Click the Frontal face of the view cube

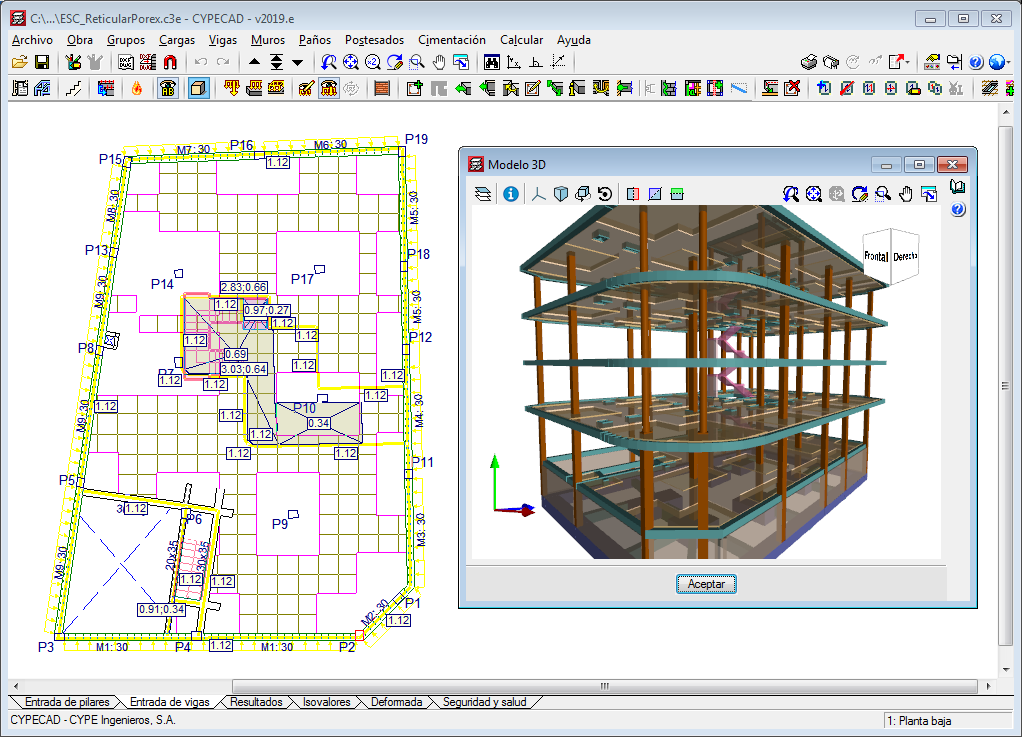[876, 257]
